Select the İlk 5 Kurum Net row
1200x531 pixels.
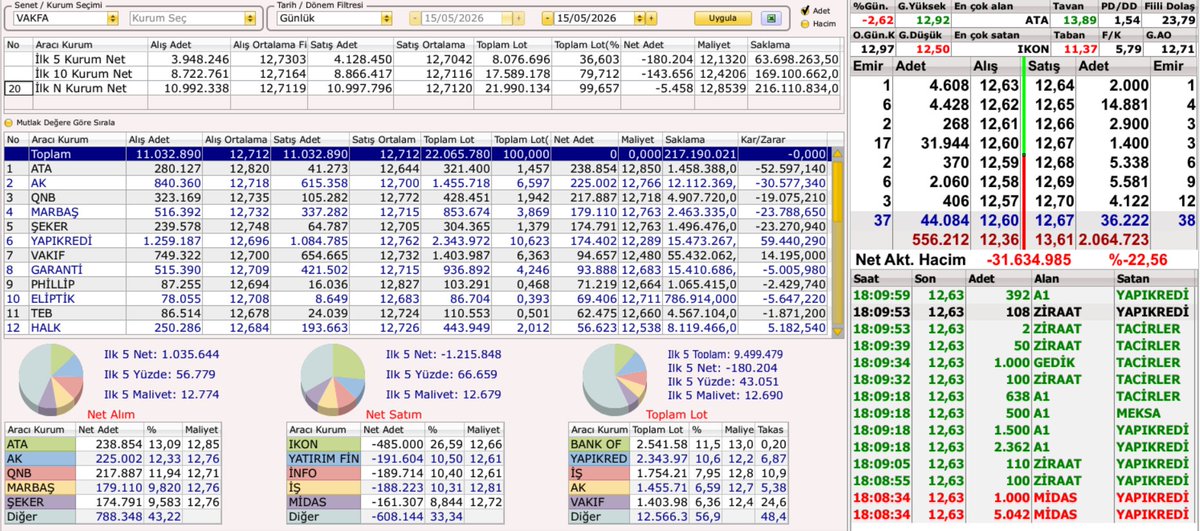point(420,59)
